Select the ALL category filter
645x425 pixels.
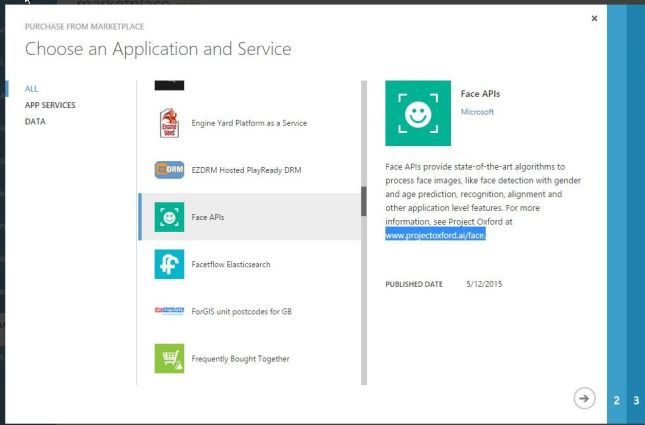[x=31, y=89]
